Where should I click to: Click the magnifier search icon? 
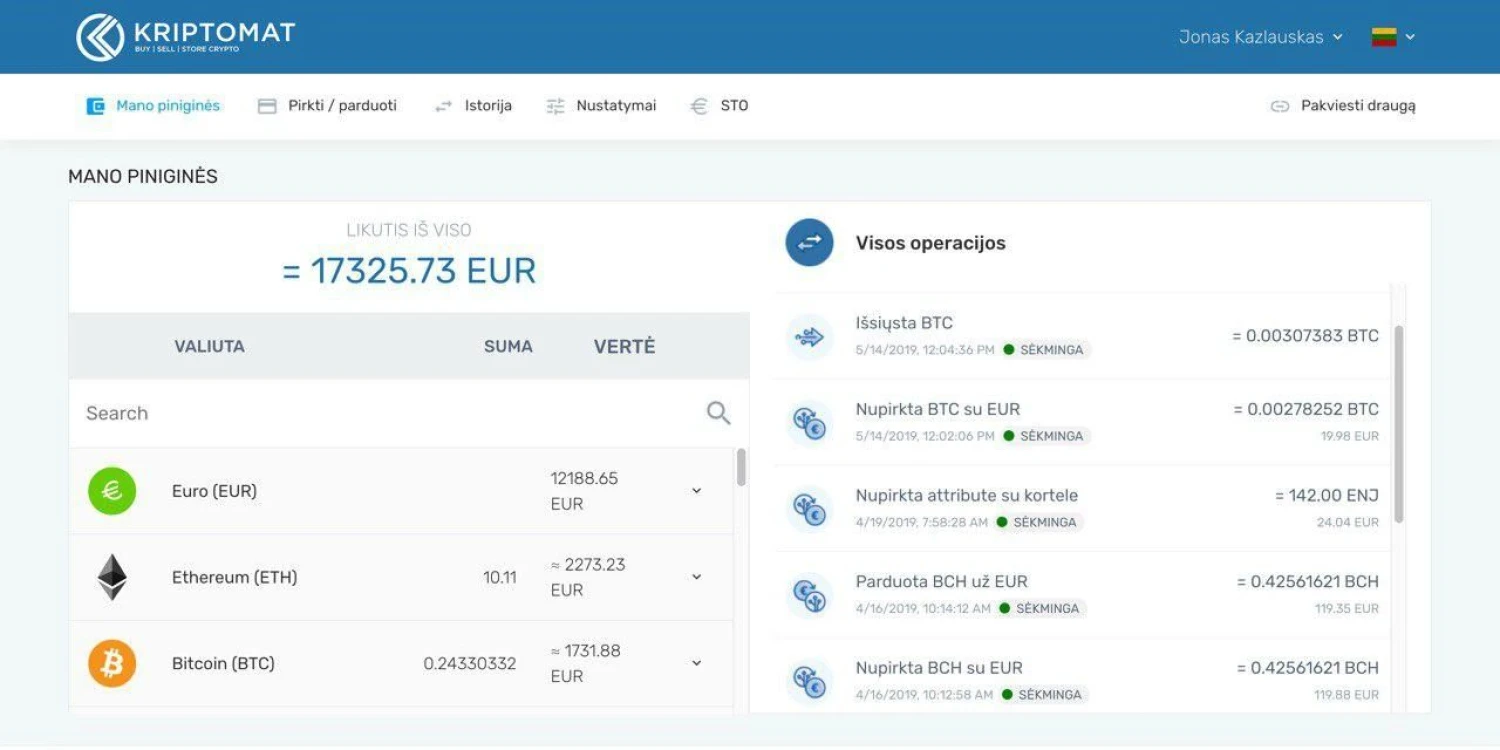(718, 413)
